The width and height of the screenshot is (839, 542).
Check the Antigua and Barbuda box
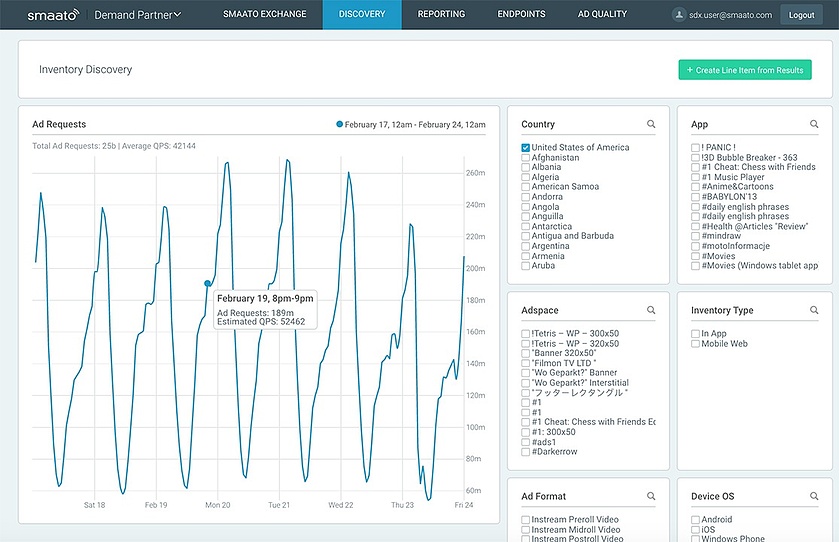525,236
